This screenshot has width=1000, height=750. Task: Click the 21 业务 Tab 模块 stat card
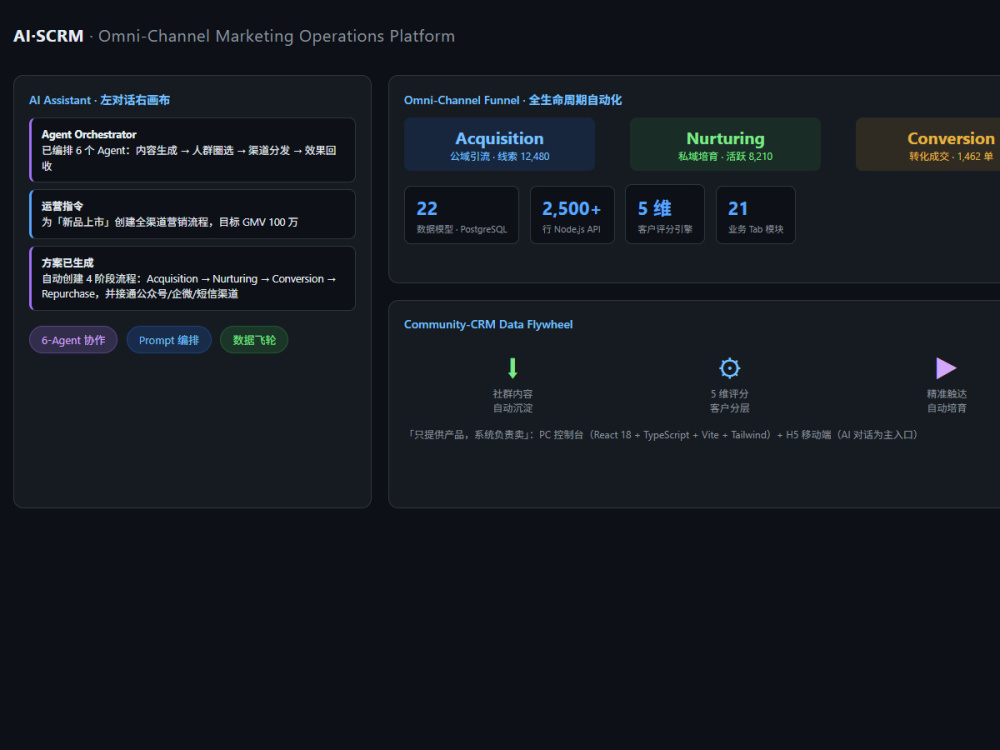[x=756, y=215]
